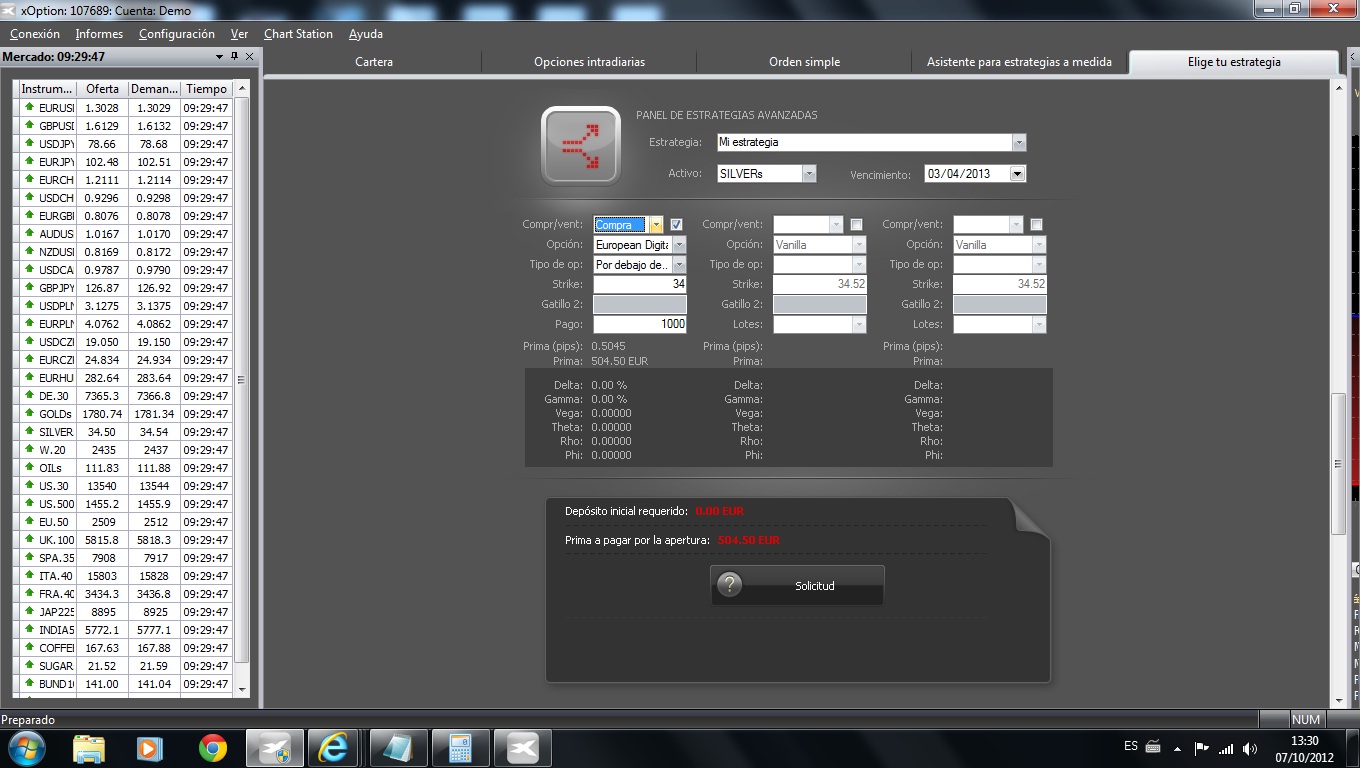The height and width of the screenshot is (768, 1360).
Task: Sort by the Oferta column header
Action: tap(102, 89)
